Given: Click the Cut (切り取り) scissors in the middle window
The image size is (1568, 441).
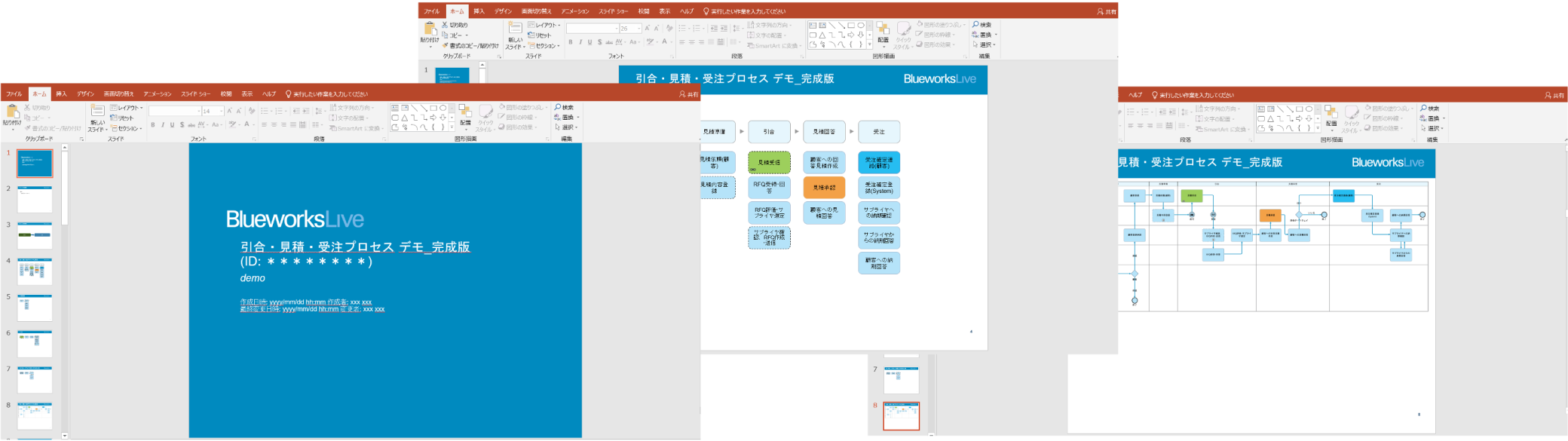Looking at the screenshot, I should pos(445,26).
